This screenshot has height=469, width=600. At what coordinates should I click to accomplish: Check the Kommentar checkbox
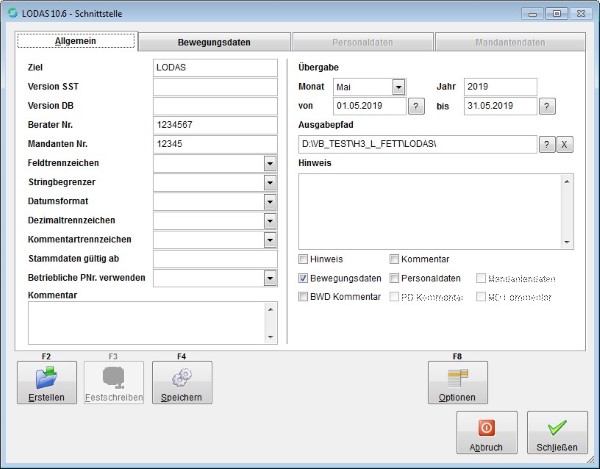point(394,259)
